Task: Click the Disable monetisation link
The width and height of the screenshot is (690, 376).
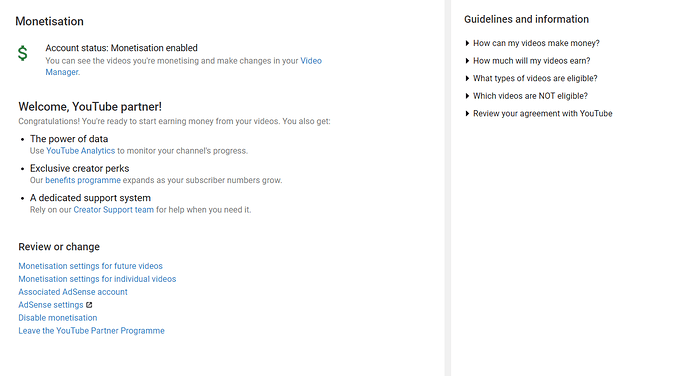Action: [58, 317]
